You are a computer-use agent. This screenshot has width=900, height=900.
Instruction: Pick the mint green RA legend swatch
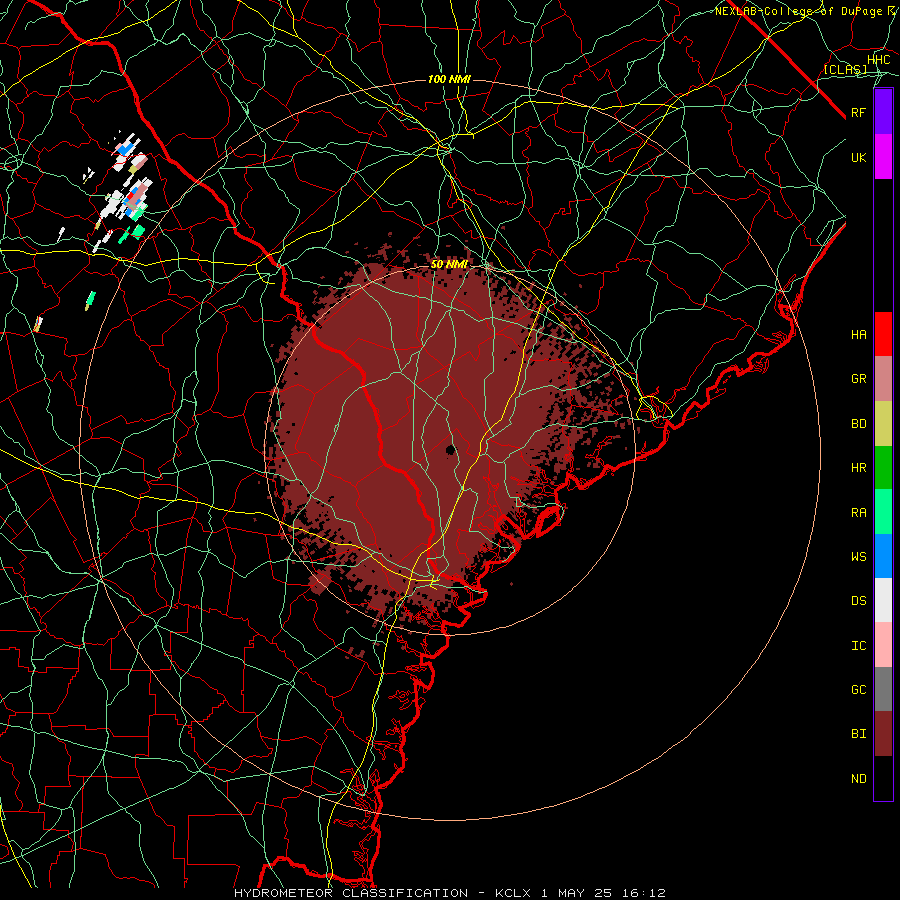tap(883, 512)
